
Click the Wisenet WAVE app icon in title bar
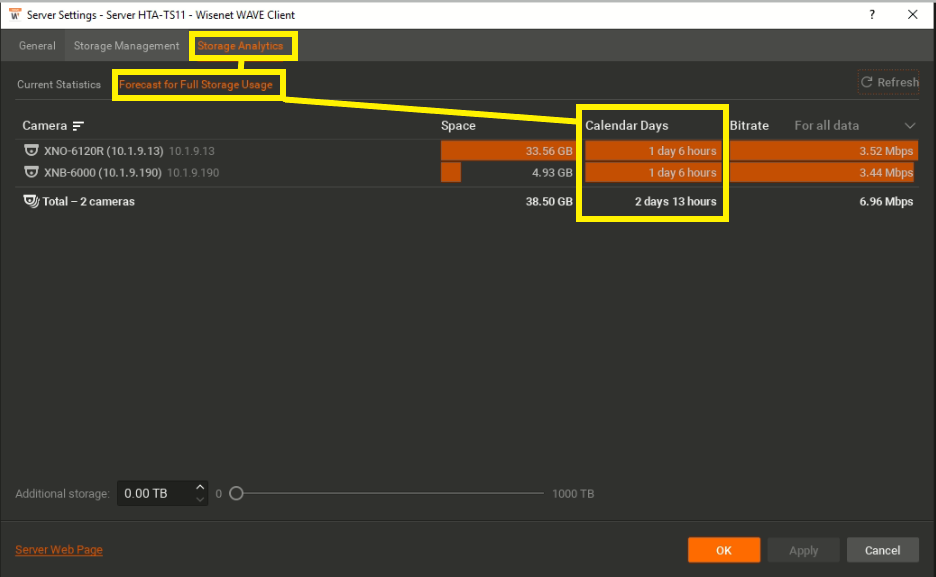click(15, 14)
